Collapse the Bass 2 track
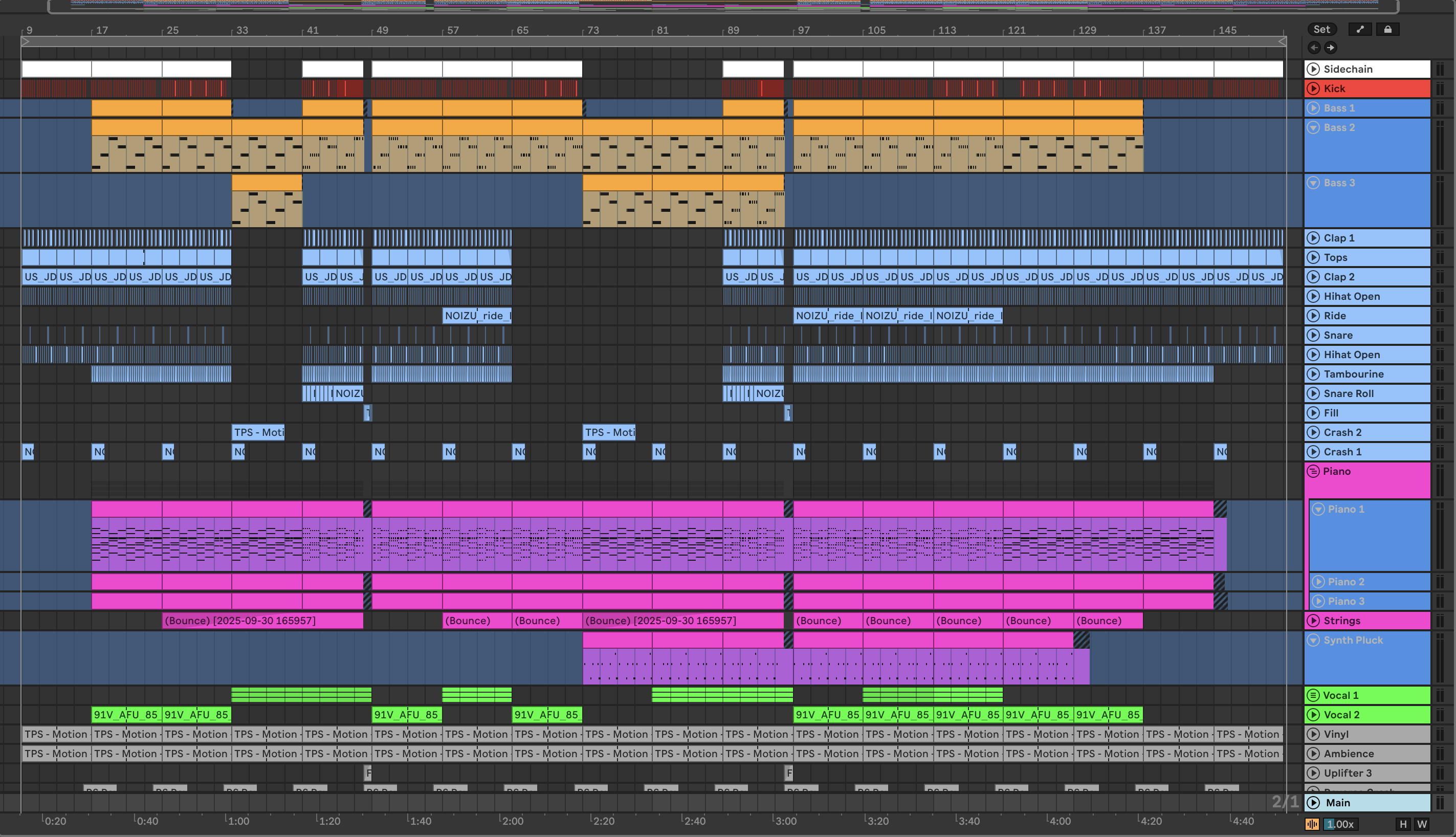The image size is (1456, 837). (x=1313, y=127)
